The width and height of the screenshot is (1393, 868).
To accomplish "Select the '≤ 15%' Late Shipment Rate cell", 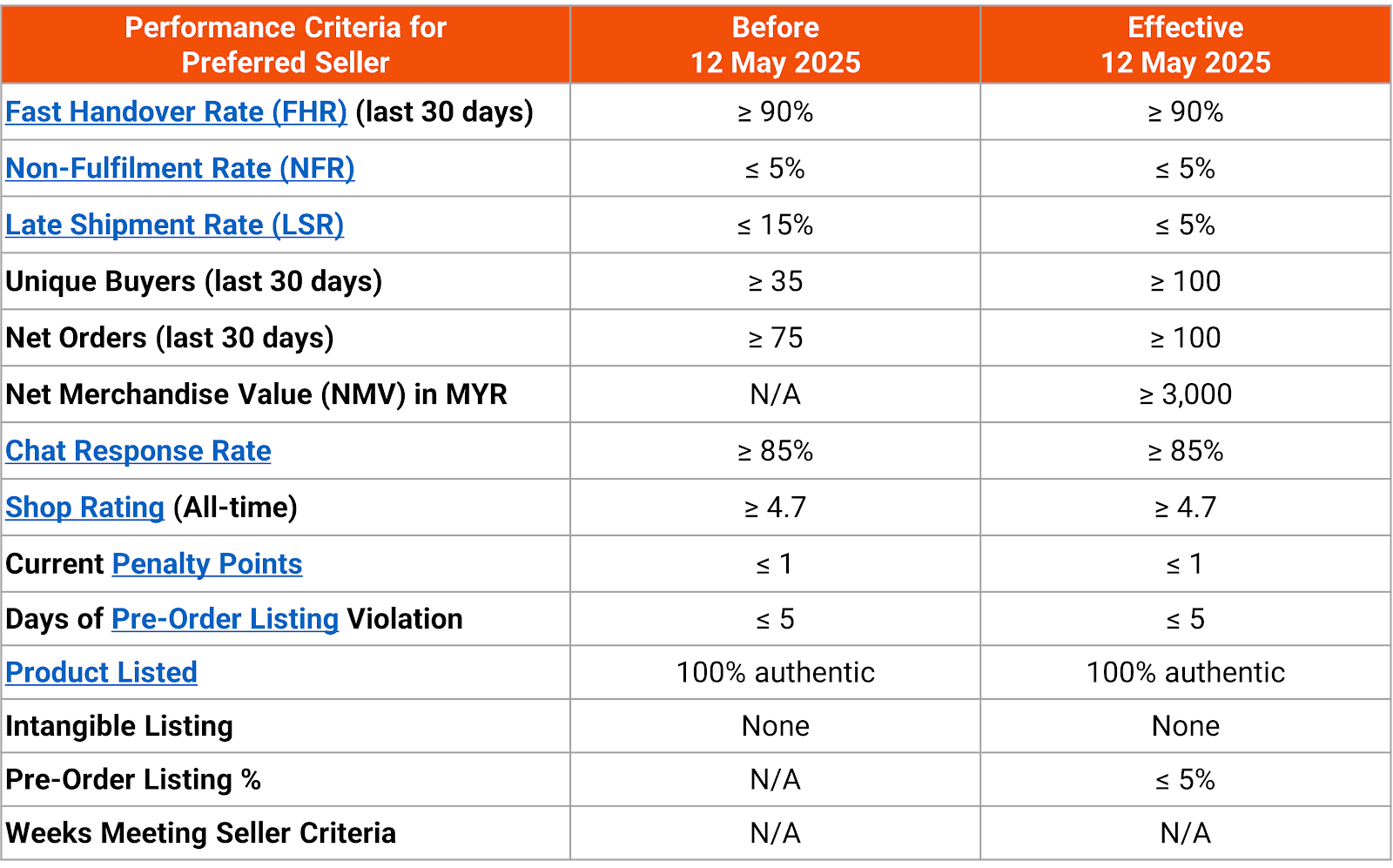I will (775, 225).
